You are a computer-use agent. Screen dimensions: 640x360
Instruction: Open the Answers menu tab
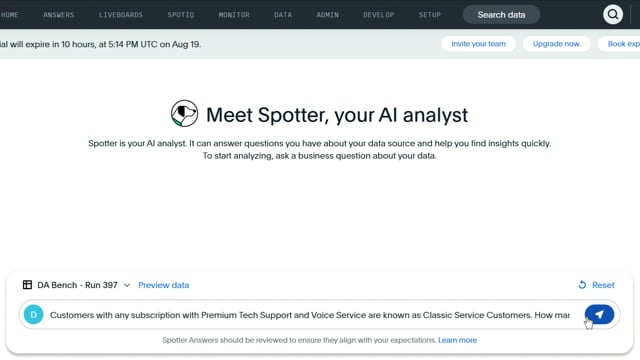click(59, 15)
